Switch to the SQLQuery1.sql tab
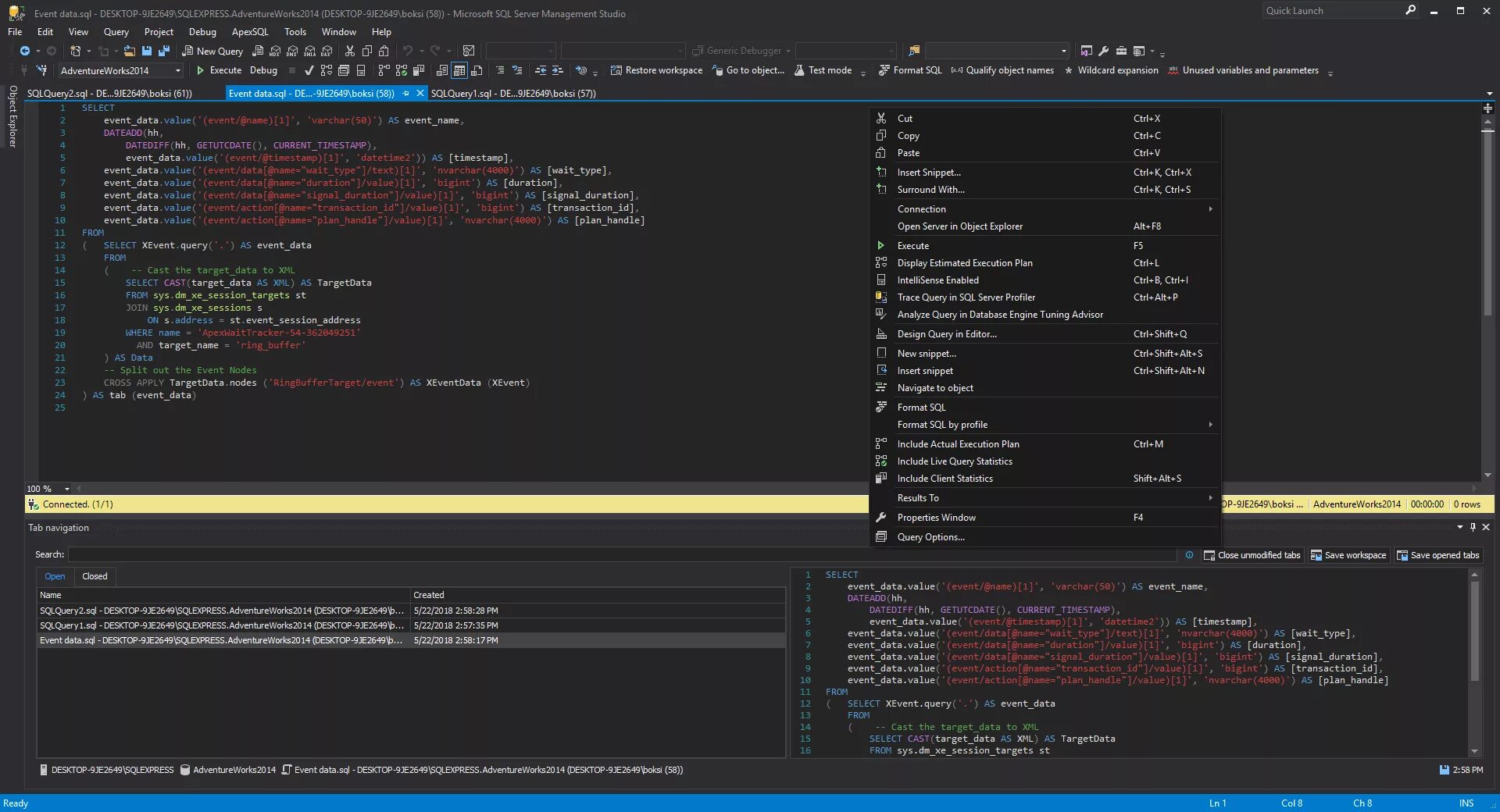The image size is (1500, 812). point(512,94)
